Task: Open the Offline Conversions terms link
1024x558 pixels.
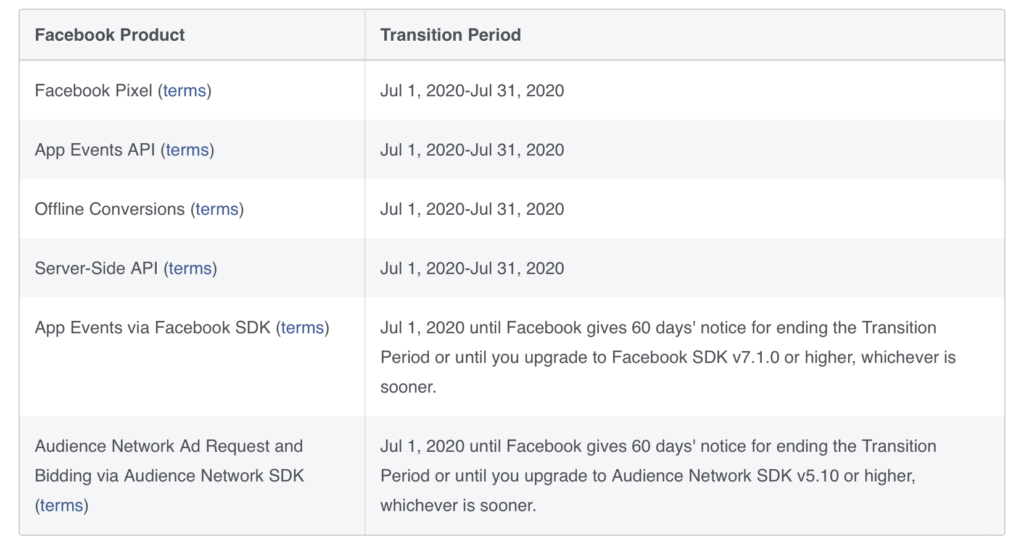Action: [217, 209]
